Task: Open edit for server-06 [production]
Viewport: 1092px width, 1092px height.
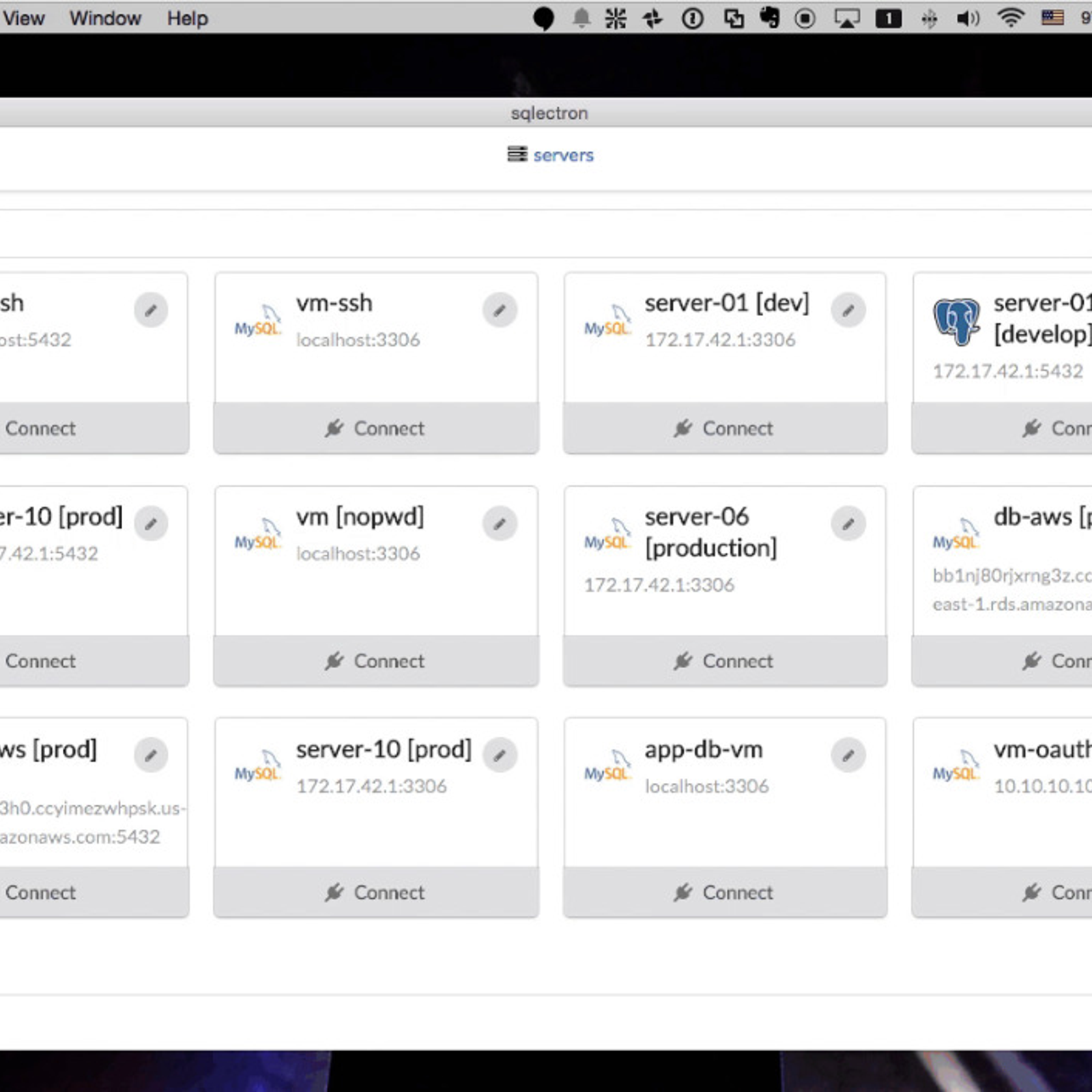Action: point(848,524)
